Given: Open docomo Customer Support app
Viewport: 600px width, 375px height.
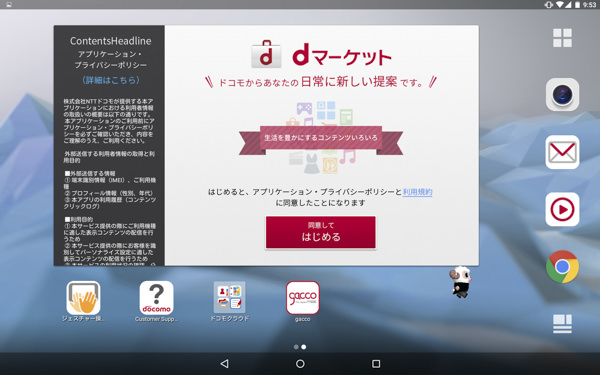Looking at the screenshot, I should point(157,298).
